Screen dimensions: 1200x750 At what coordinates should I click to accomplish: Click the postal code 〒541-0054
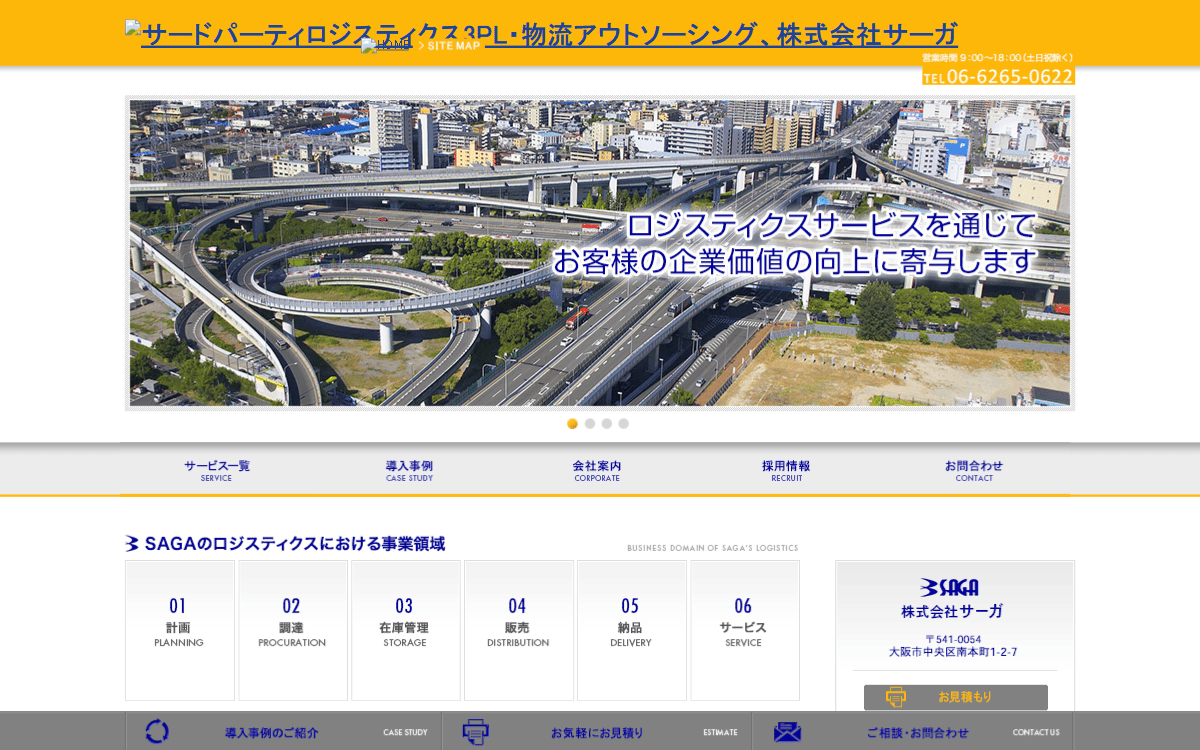(x=953, y=639)
